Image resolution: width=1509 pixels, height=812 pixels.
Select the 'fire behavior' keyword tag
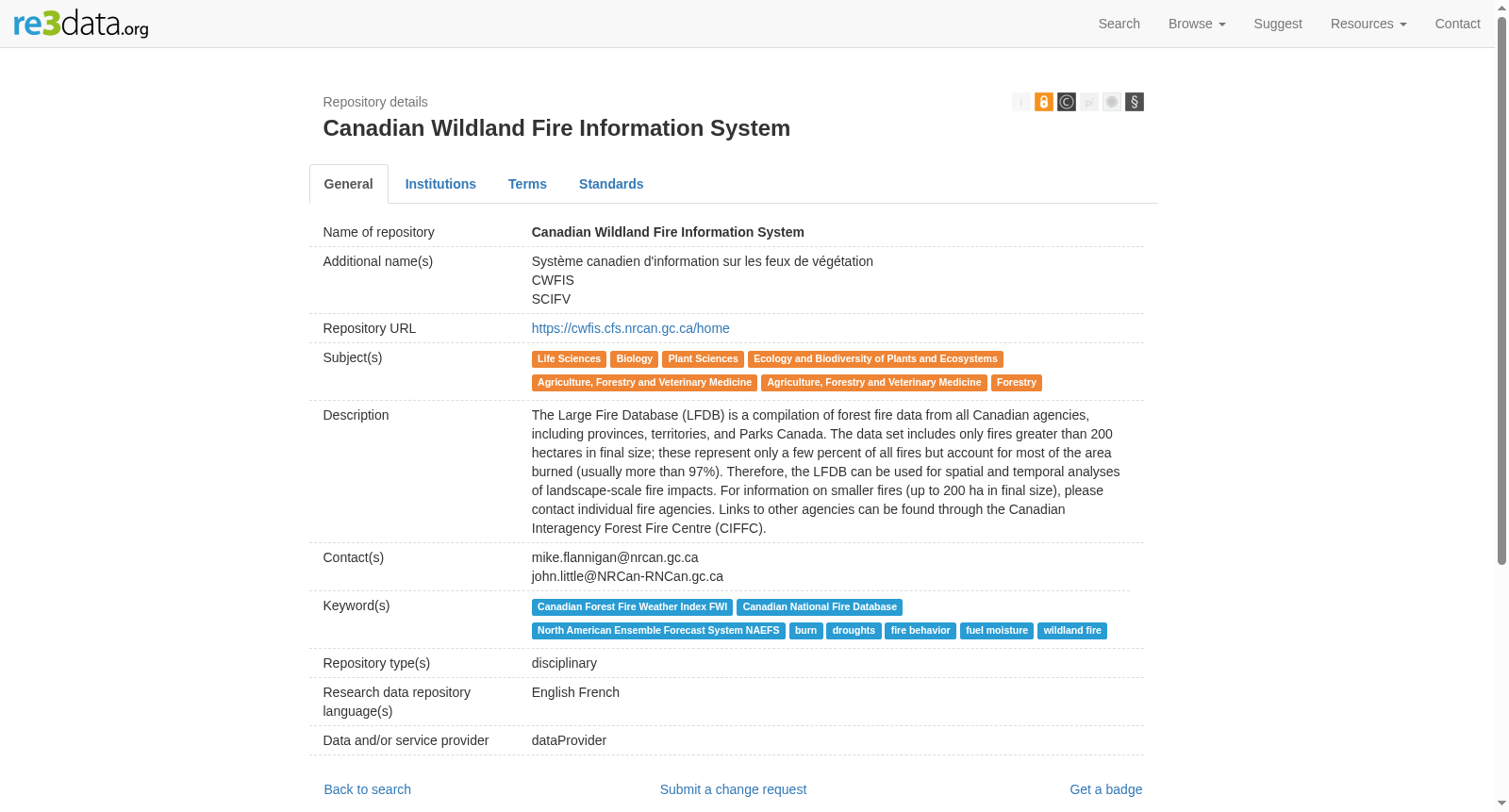(920, 631)
